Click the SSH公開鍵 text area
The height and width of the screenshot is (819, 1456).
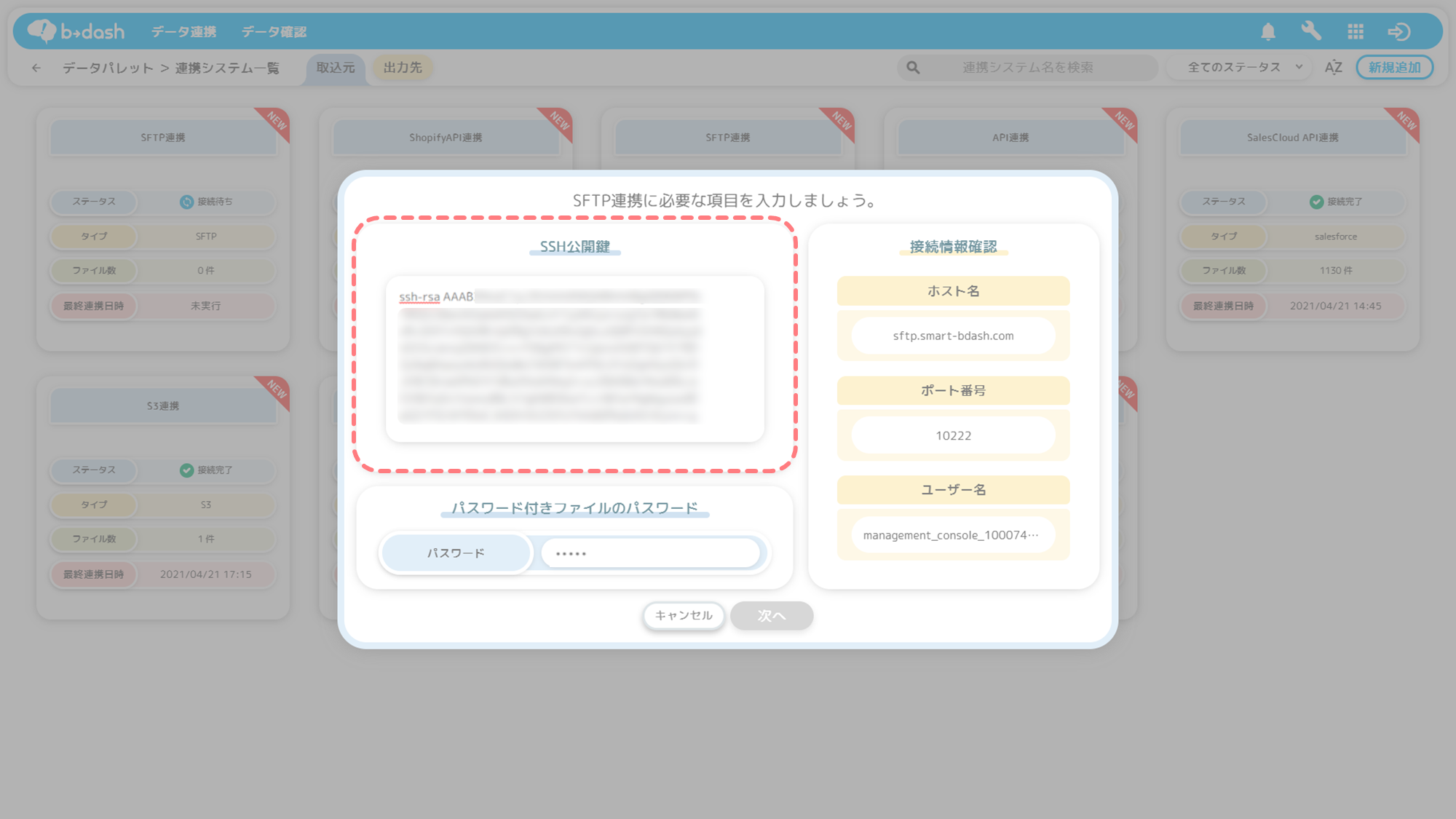click(x=575, y=359)
